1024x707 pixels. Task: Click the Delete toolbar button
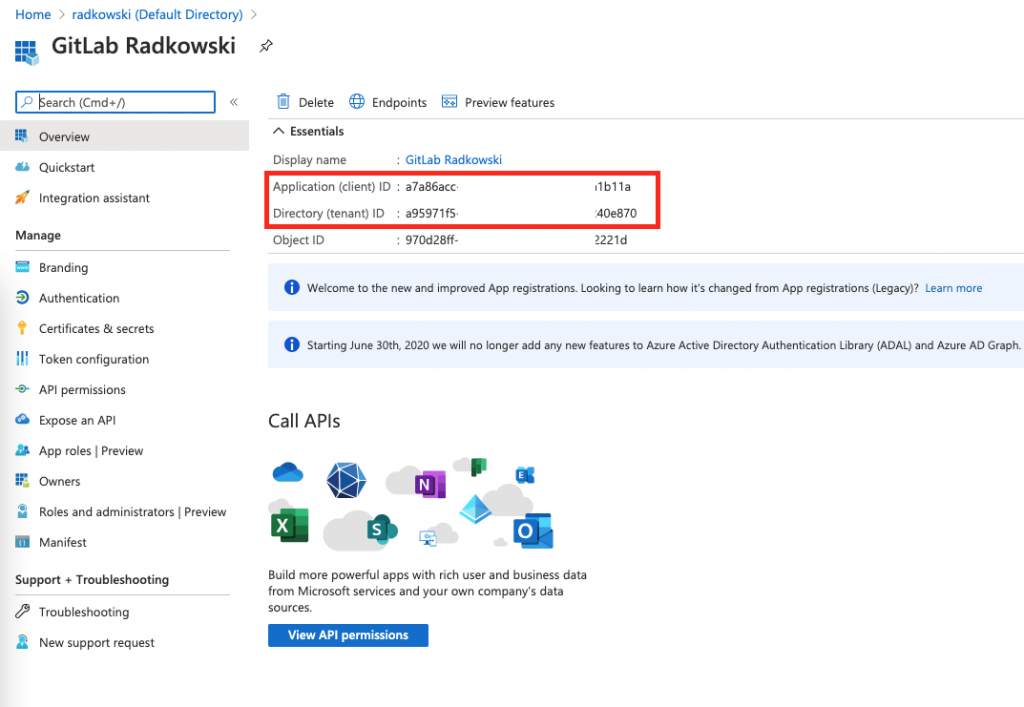[x=306, y=102]
